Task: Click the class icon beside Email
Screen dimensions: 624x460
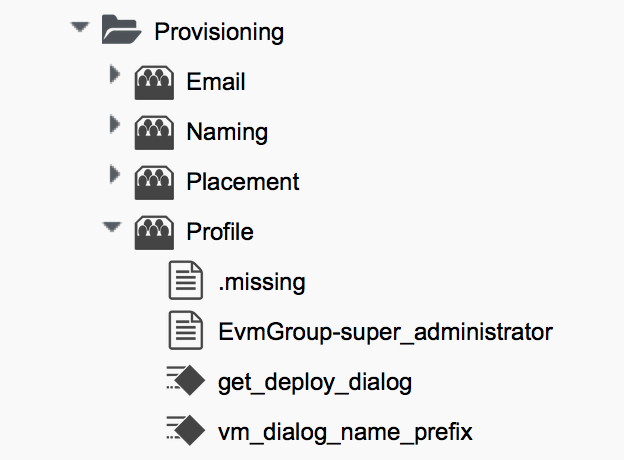Action: tap(154, 82)
